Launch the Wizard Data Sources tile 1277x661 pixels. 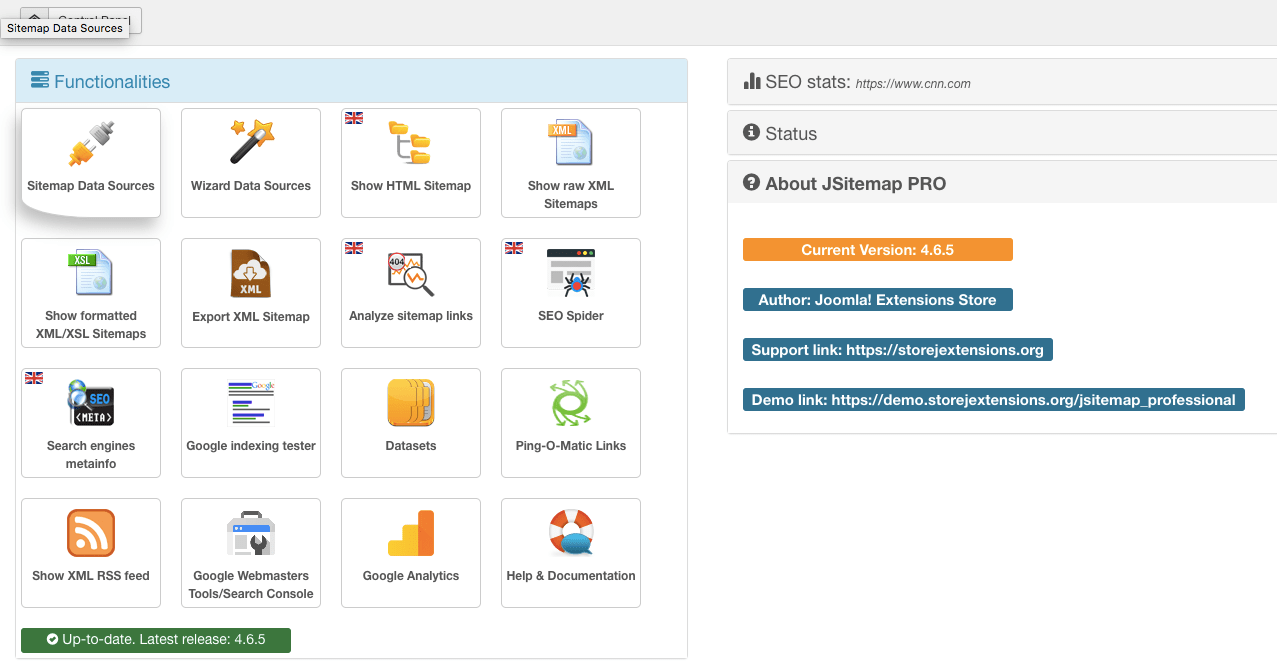pos(251,163)
